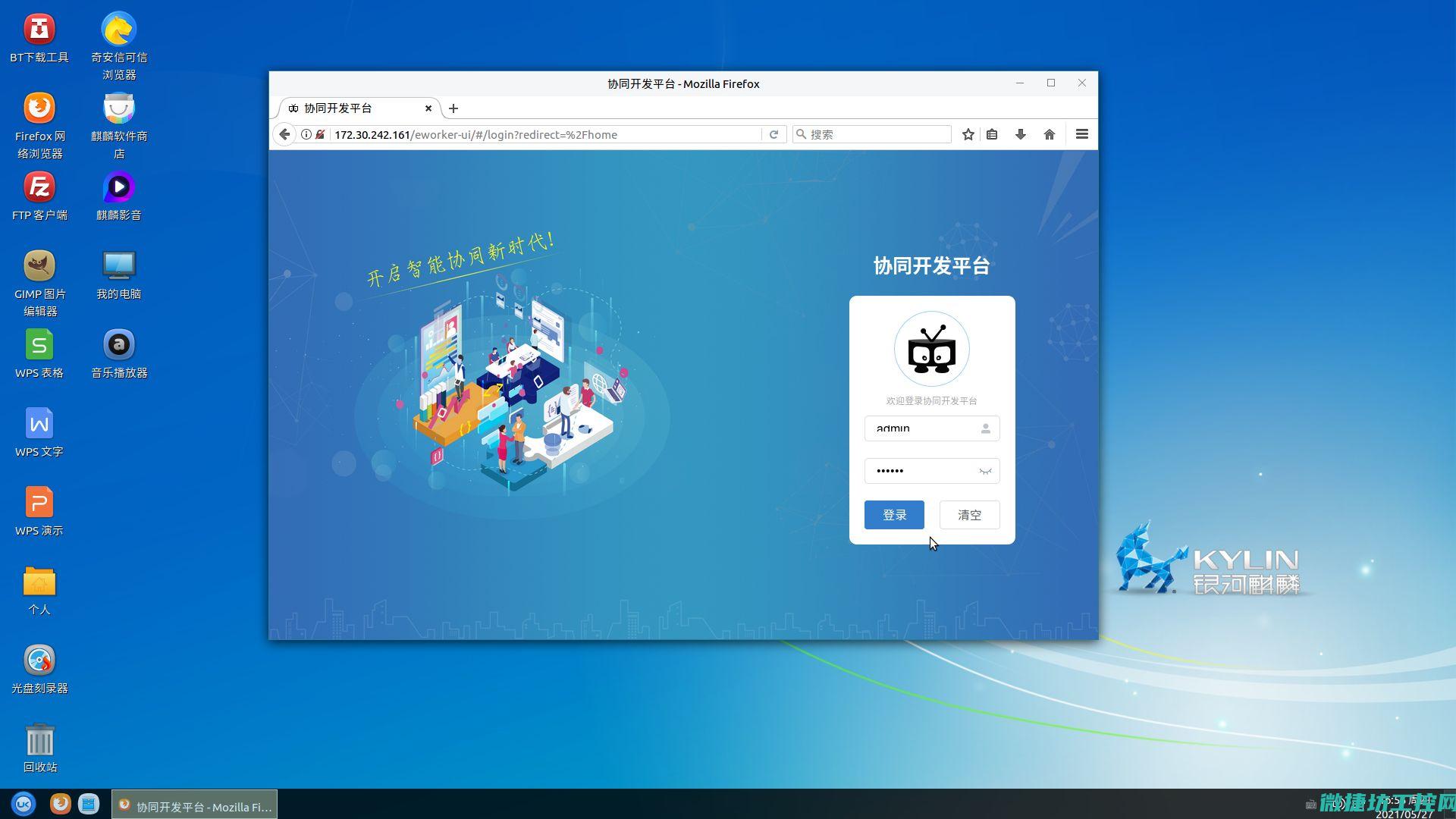This screenshot has width=1456, height=819.
Task: Go back with Firefox back arrow
Action: pos(284,134)
